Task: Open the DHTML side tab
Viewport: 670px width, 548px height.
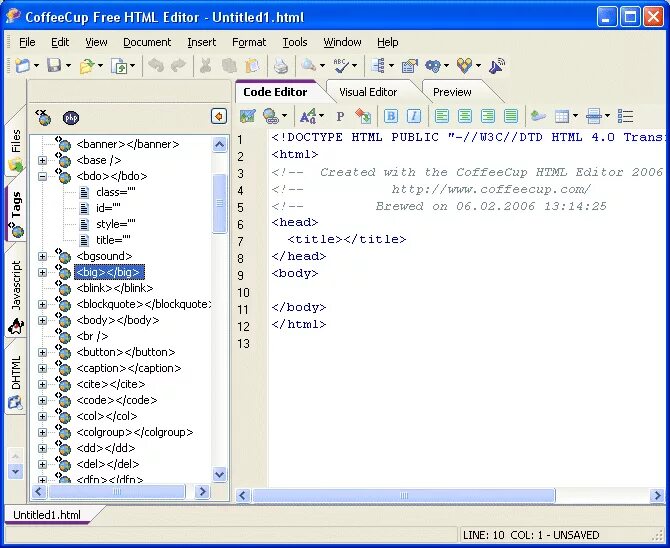Action: tap(16, 380)
